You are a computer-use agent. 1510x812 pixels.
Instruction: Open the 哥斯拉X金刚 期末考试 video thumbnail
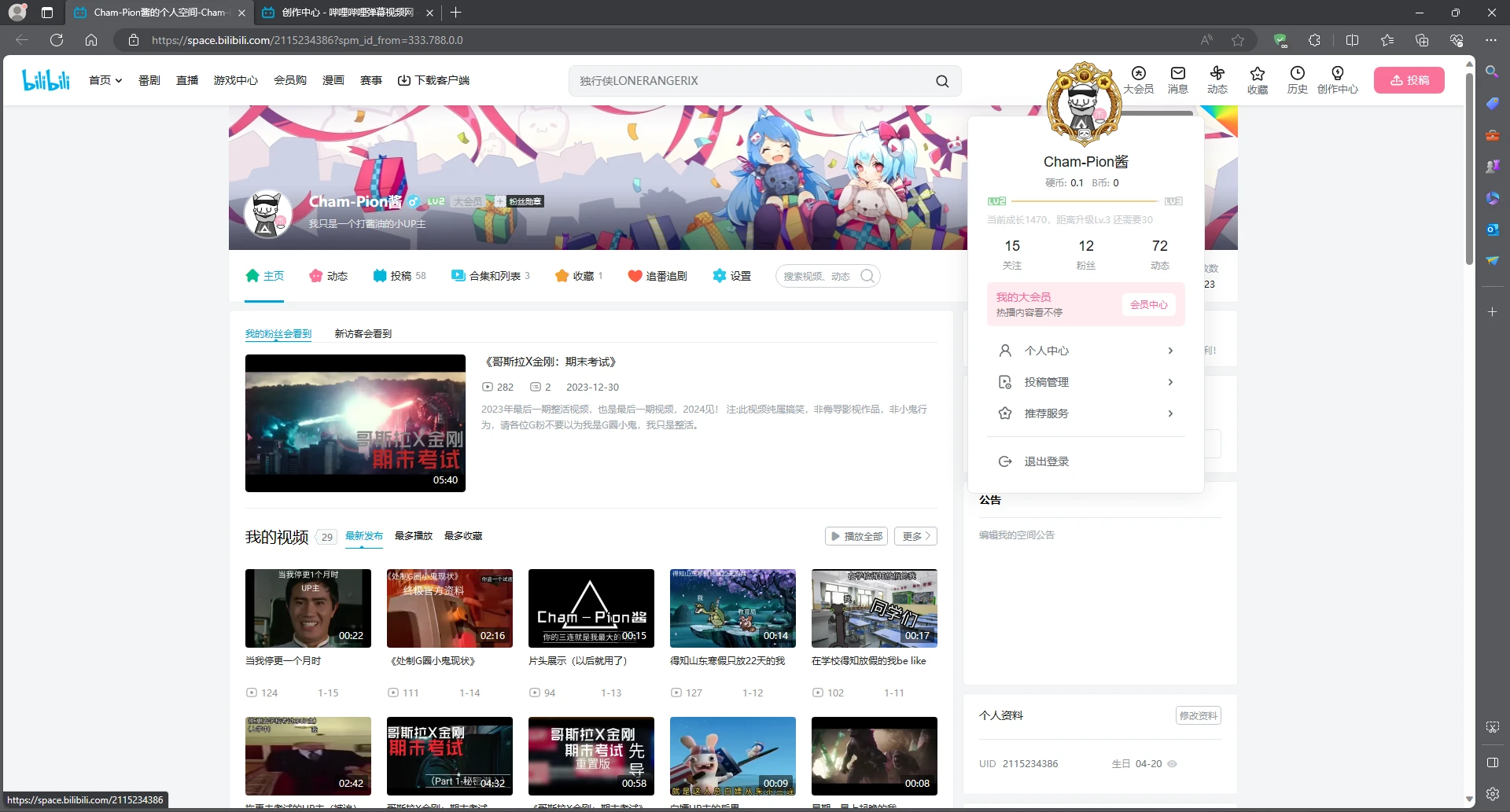click(355, 423)
